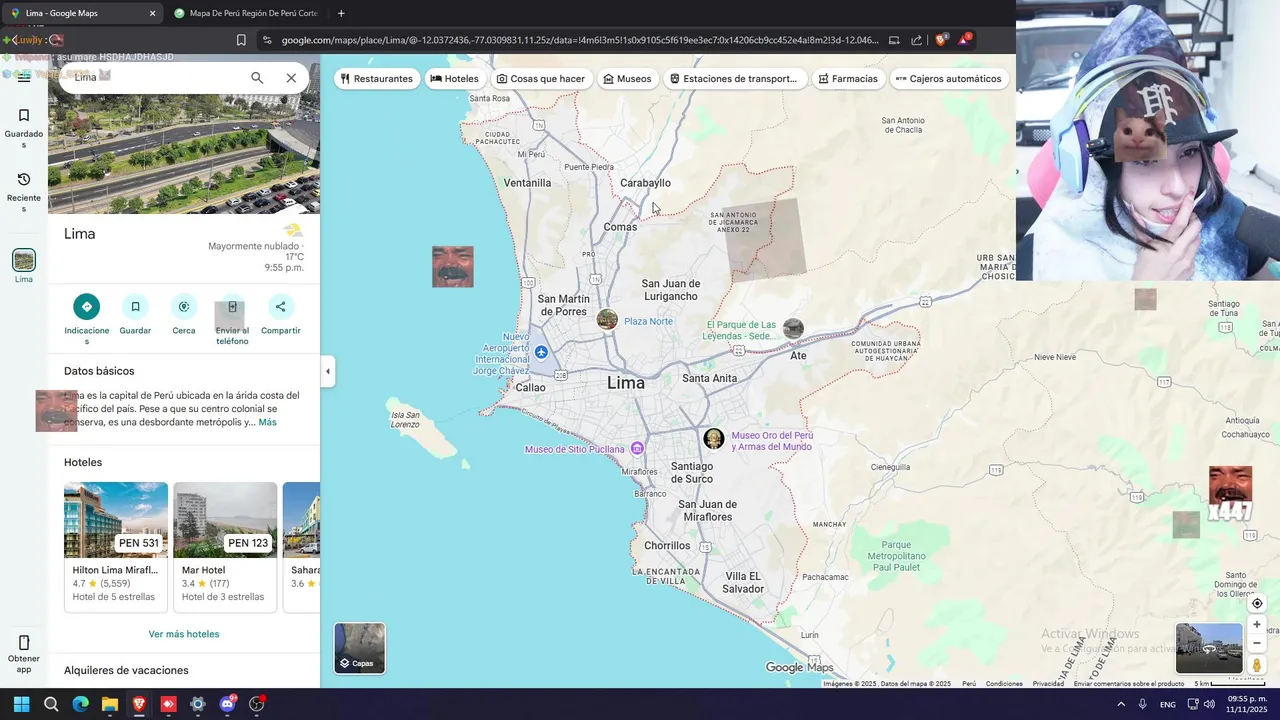Select Estaciones de transporte chip
Screen dimensions: 1280x720
734,79
